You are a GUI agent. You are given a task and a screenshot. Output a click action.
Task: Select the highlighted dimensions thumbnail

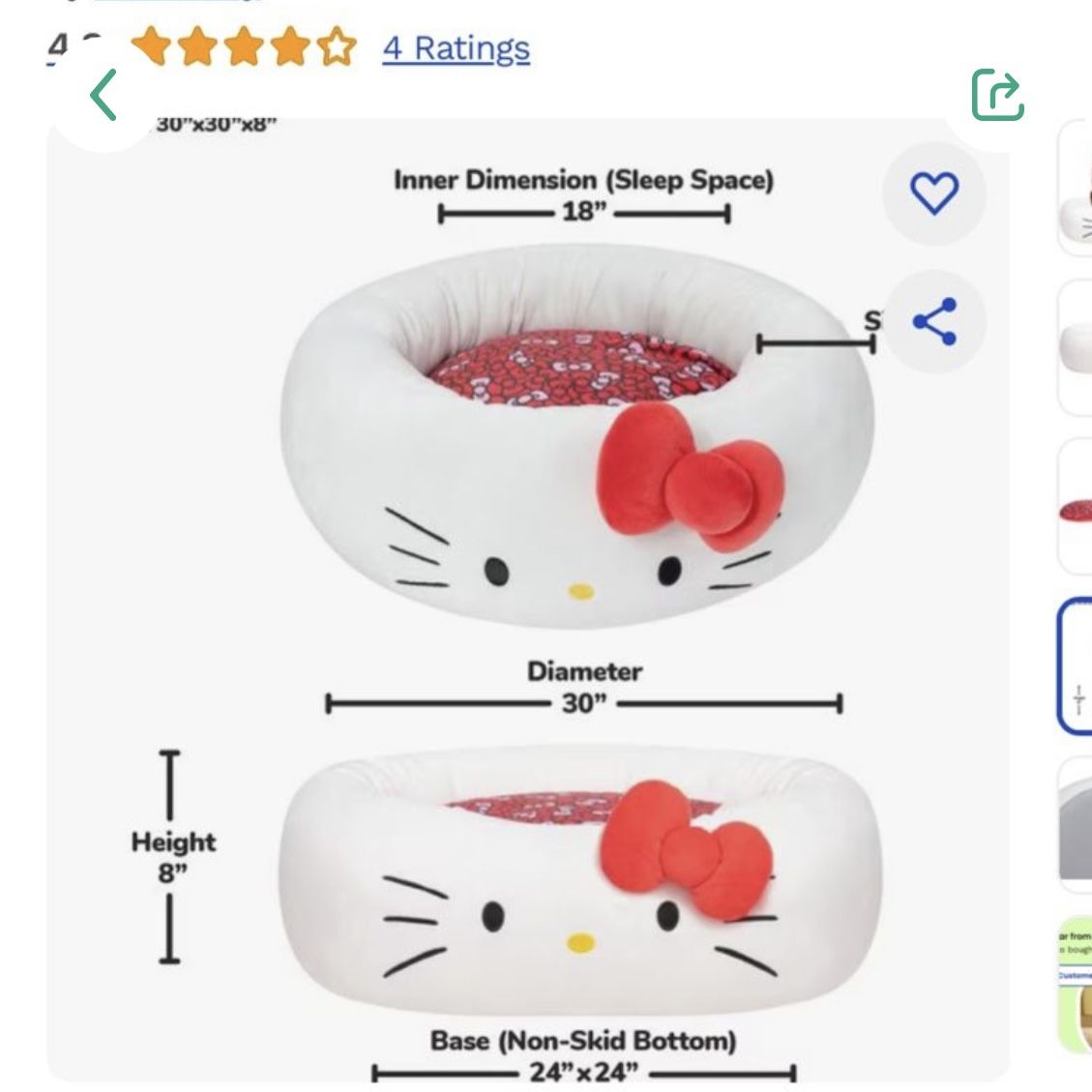pyautogui.click(x=1077, y=666)
